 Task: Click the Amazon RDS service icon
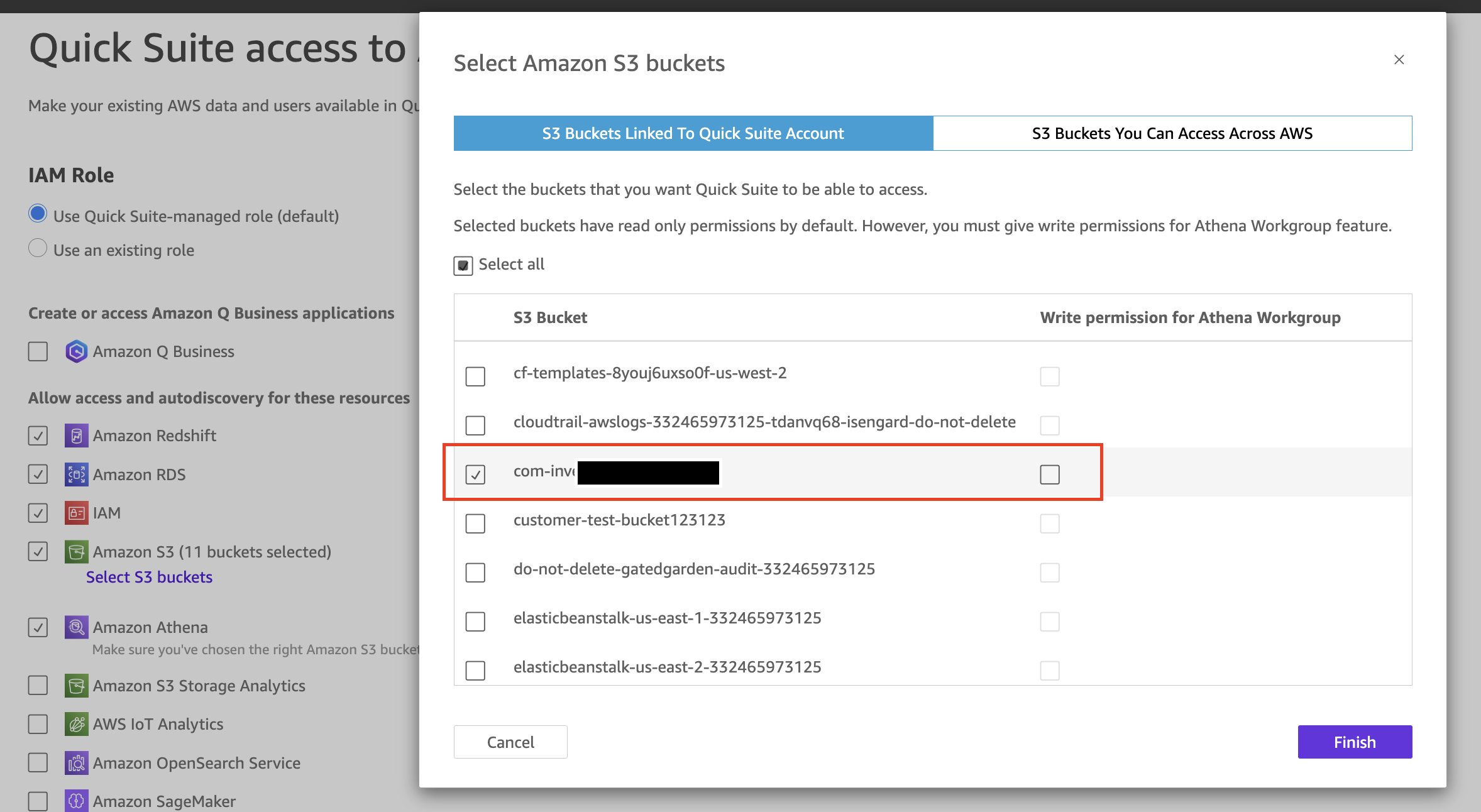[x=76, y=475]
